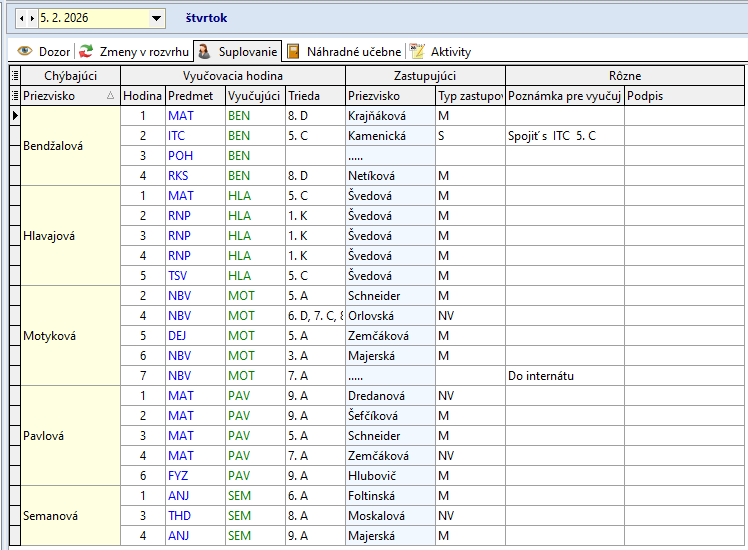748x550 pixels.
Task: Select the Suplovanie tab
Action: point(238,51)
